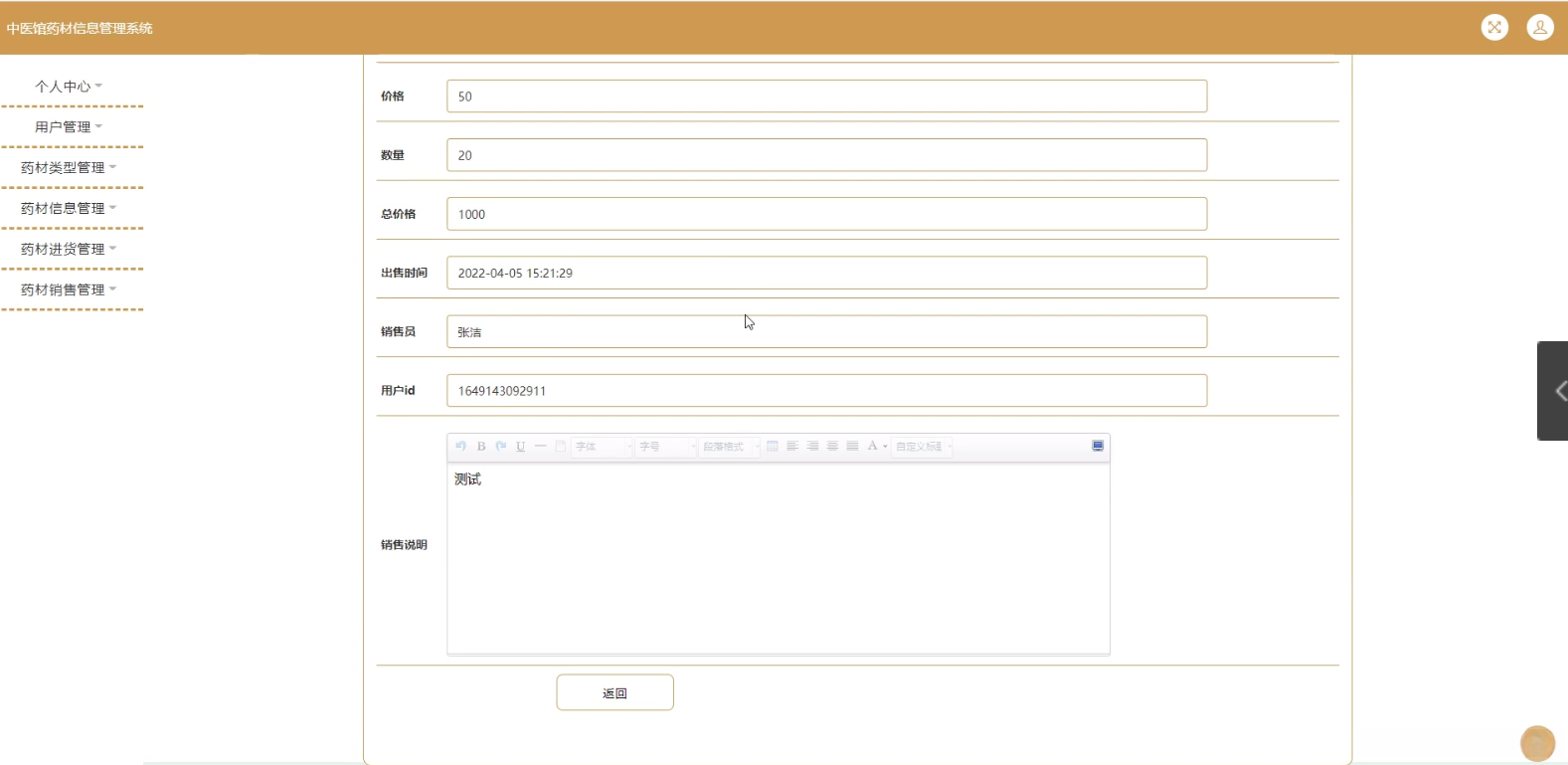Center-align text in the editor

pos(832,447)
